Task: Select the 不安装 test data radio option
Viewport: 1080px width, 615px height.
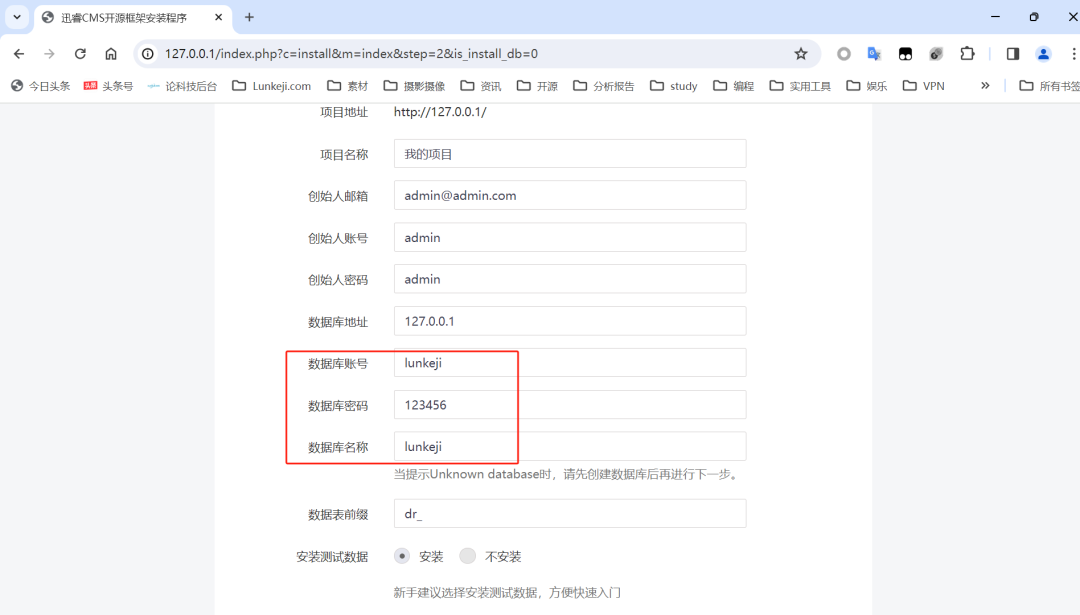Action: coord(467,556)
